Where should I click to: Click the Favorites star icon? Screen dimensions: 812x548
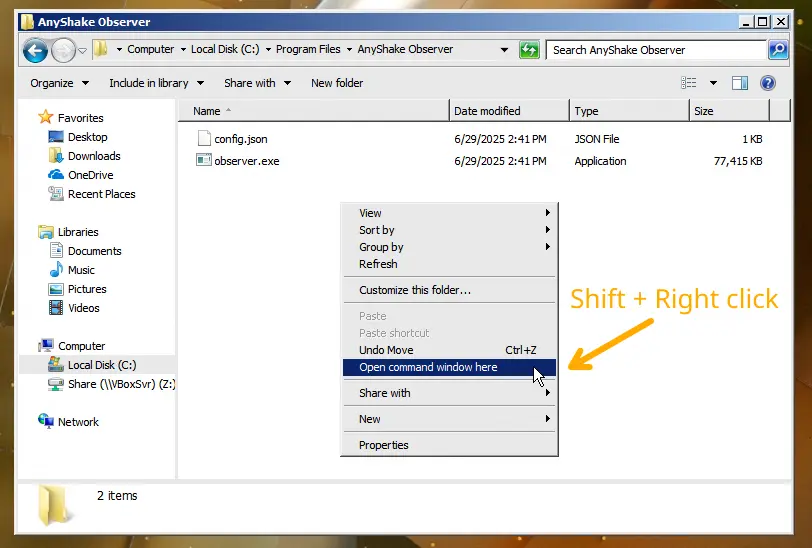coord(46,117)
